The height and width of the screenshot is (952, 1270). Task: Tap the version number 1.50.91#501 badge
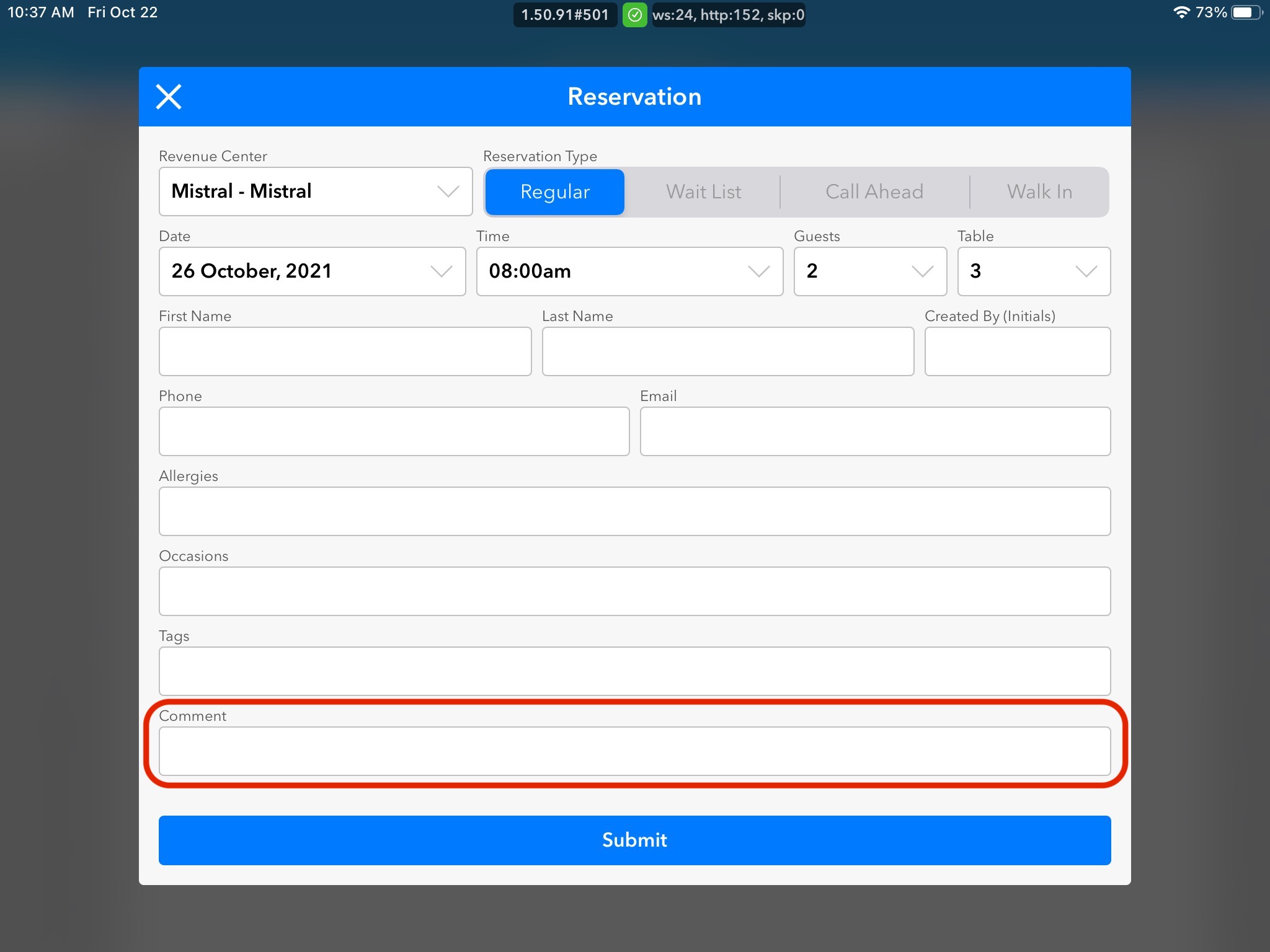(x=565, y=15)
